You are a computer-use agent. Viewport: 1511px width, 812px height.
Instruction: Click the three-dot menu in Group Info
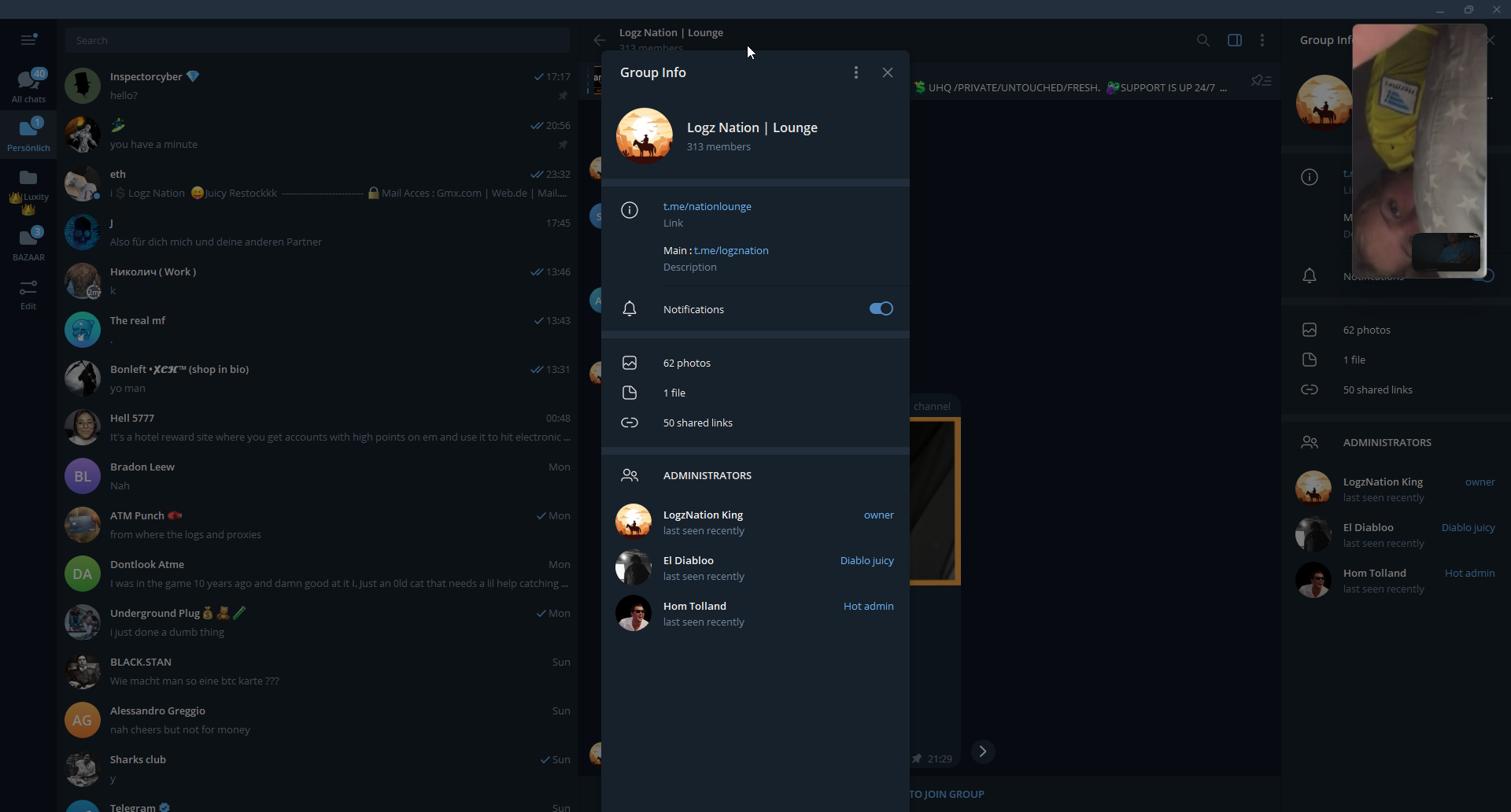click(856, 72)
